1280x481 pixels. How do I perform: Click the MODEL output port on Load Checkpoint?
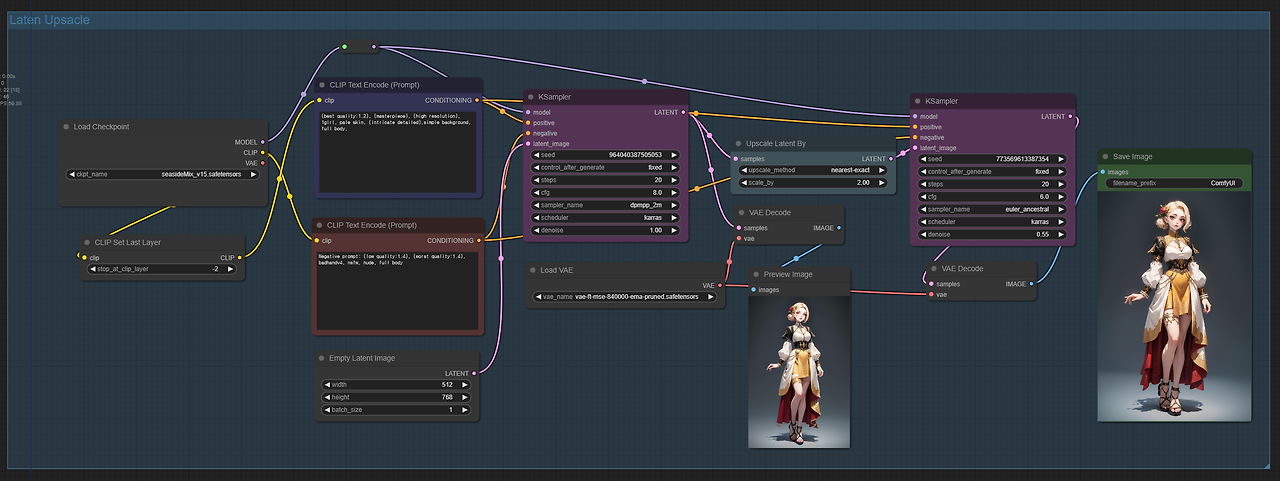[263, 142]
